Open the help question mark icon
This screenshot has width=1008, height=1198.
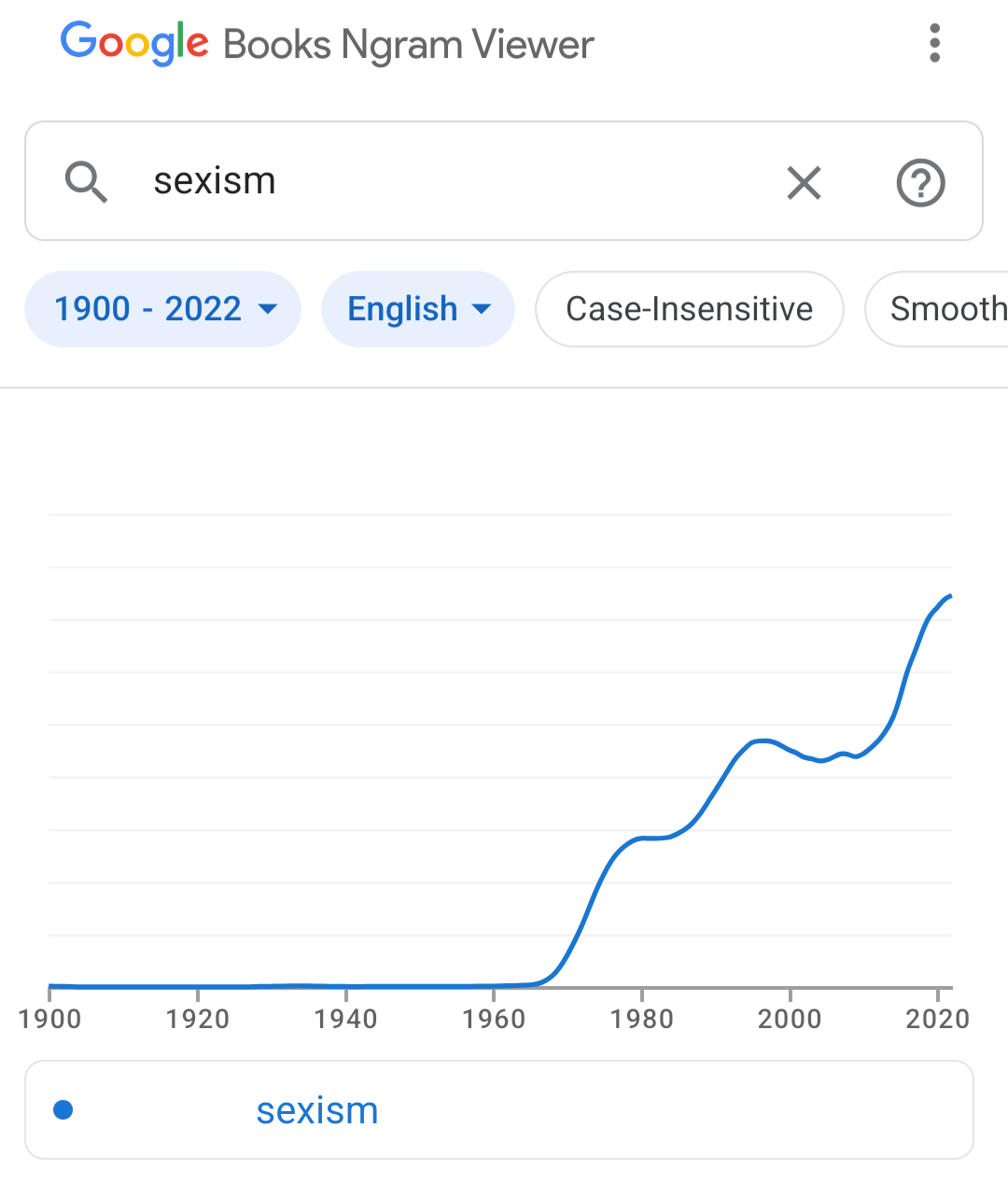[921, 182]
